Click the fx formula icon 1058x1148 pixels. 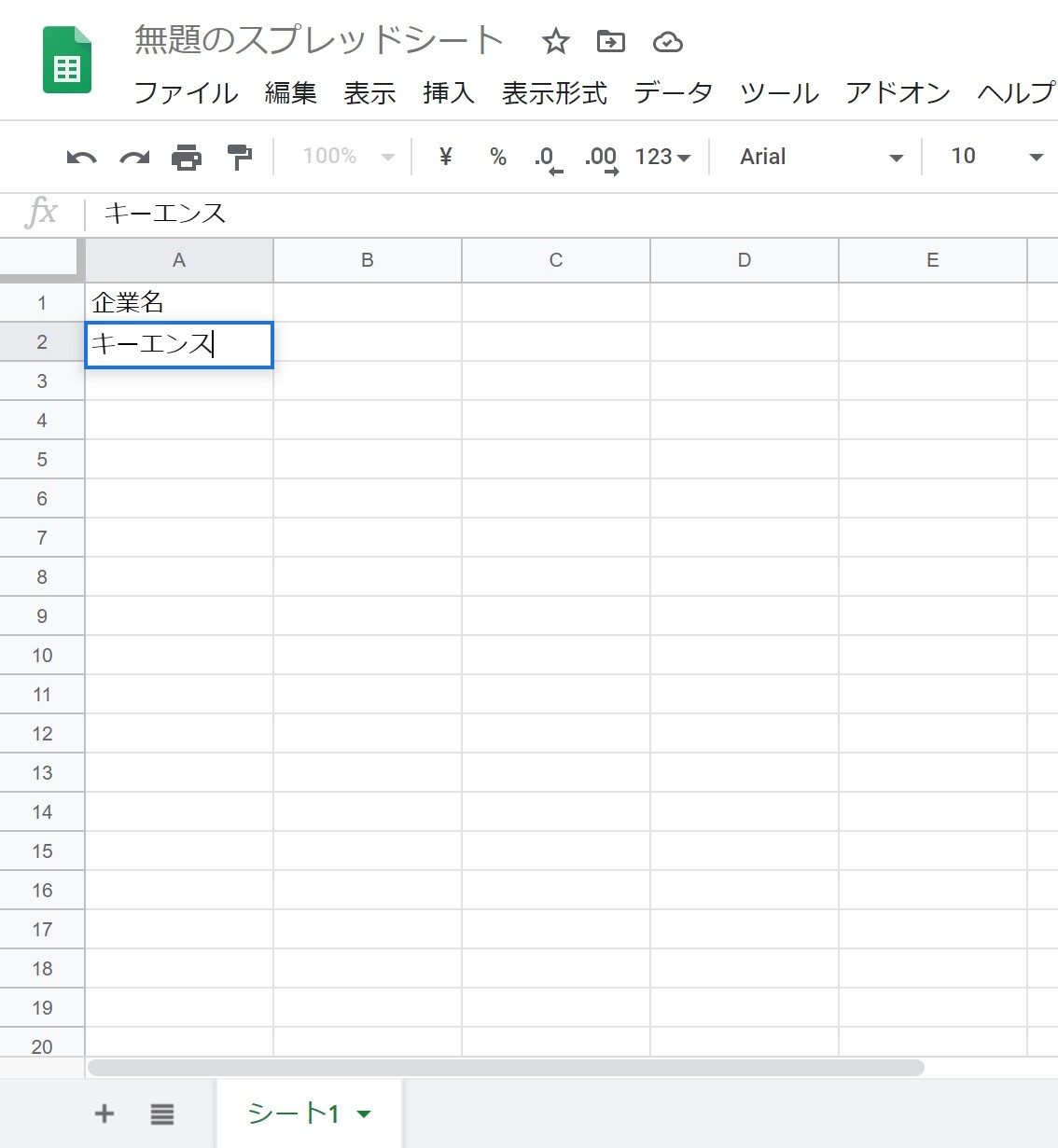coord(41,214)
